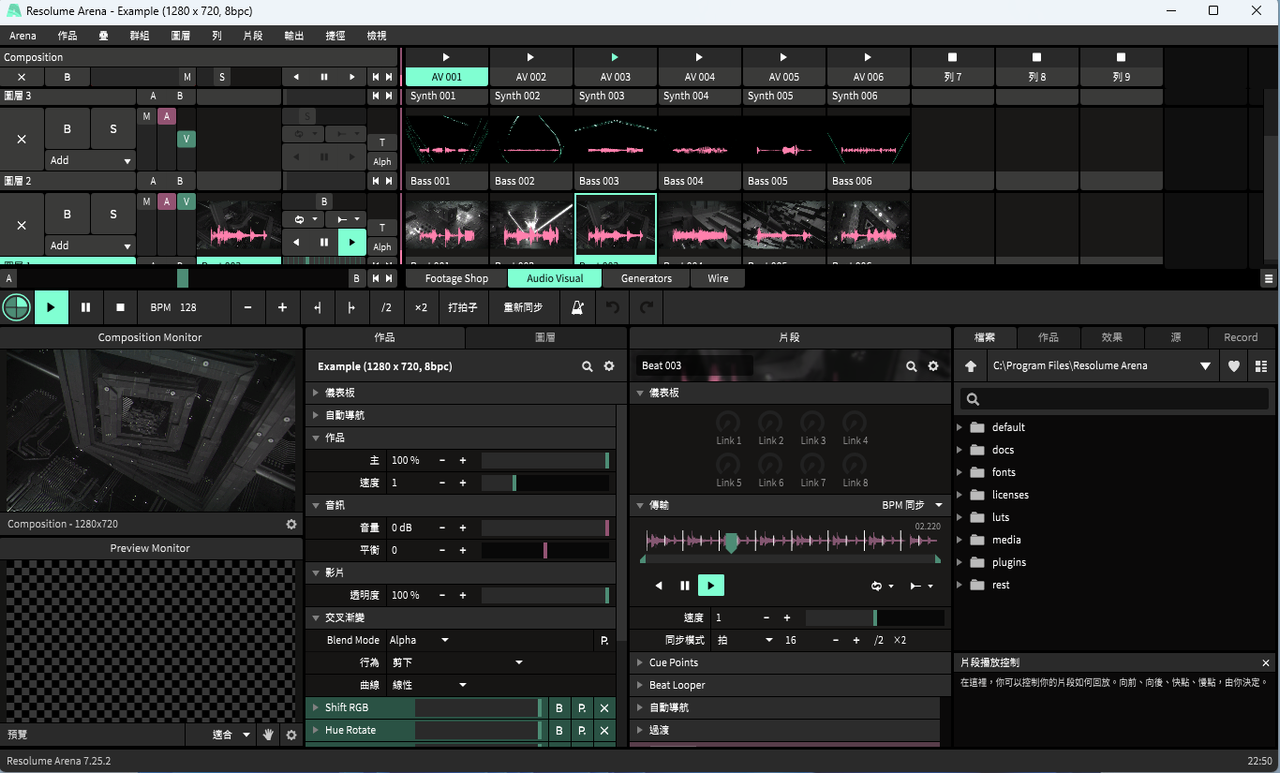The width and height of the screenshot is (1280, 773).
Task: Toggle the green V video button on 圖層 3
Action: [186, 139]
